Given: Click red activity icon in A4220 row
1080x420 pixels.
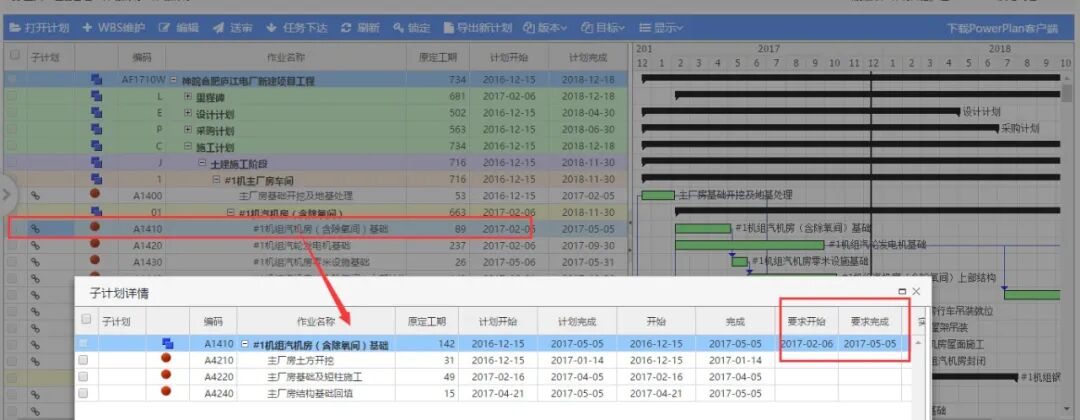Looking at the screenshot, I should pyautogui.click(x=166, y=375).
